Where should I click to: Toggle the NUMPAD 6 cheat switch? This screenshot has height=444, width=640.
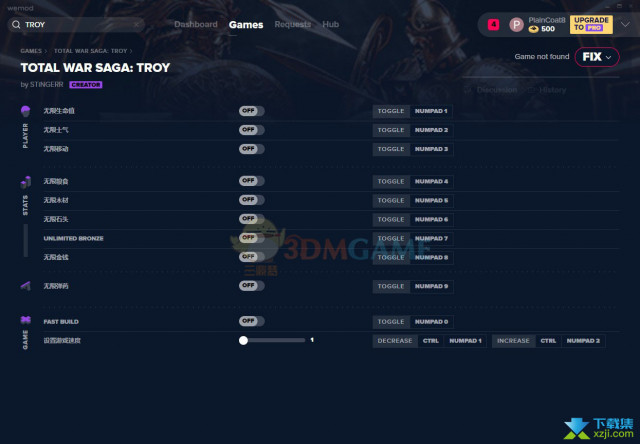(x=251, y=219)
